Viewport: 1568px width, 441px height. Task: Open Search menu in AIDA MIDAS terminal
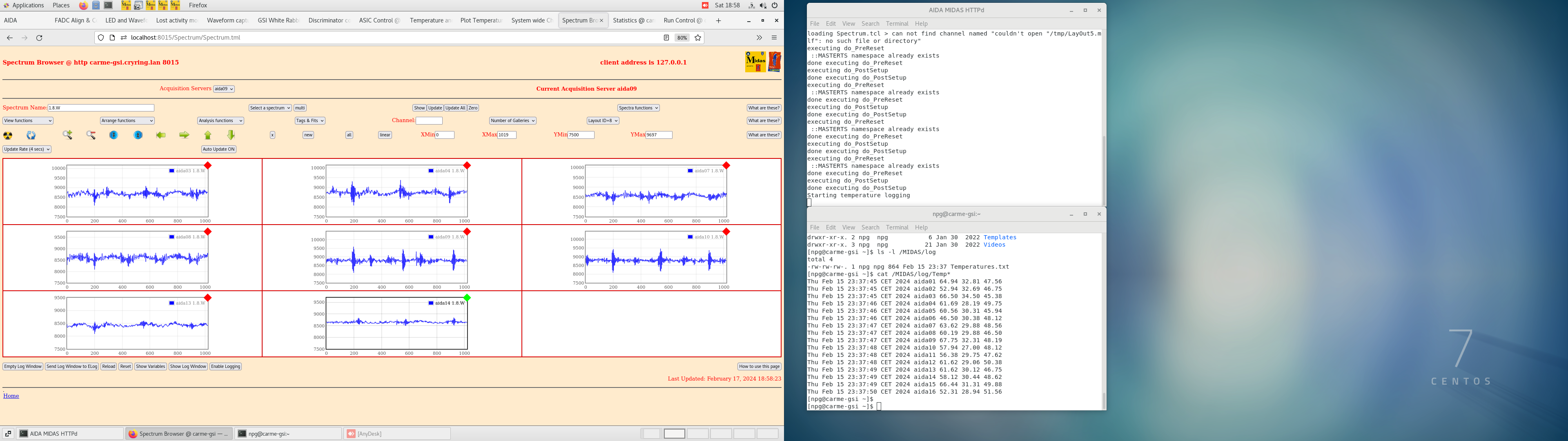(x=870, y=24)
